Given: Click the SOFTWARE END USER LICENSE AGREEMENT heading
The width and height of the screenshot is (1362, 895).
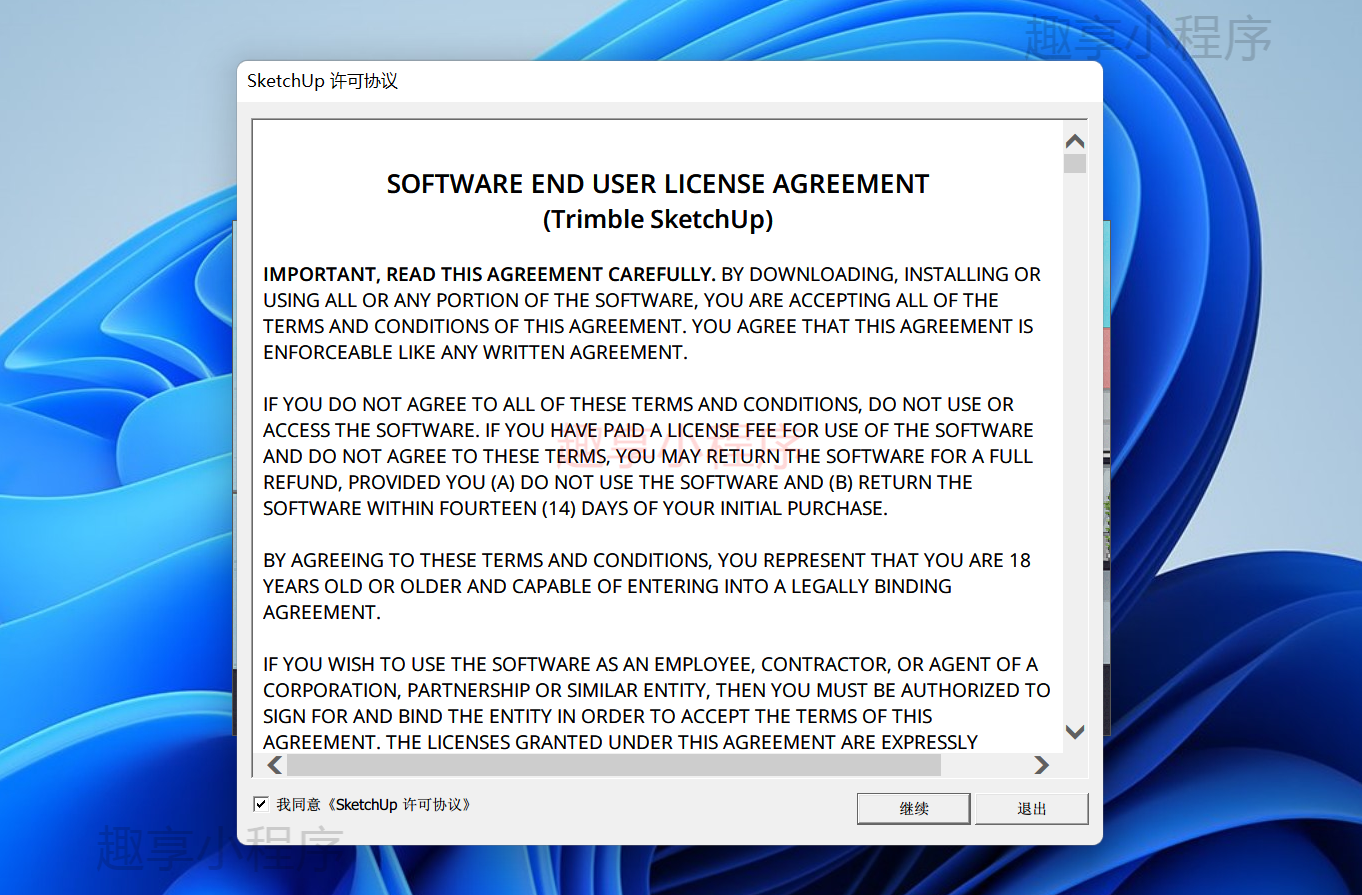Looking at the screenshot, I should coord(658,184).
